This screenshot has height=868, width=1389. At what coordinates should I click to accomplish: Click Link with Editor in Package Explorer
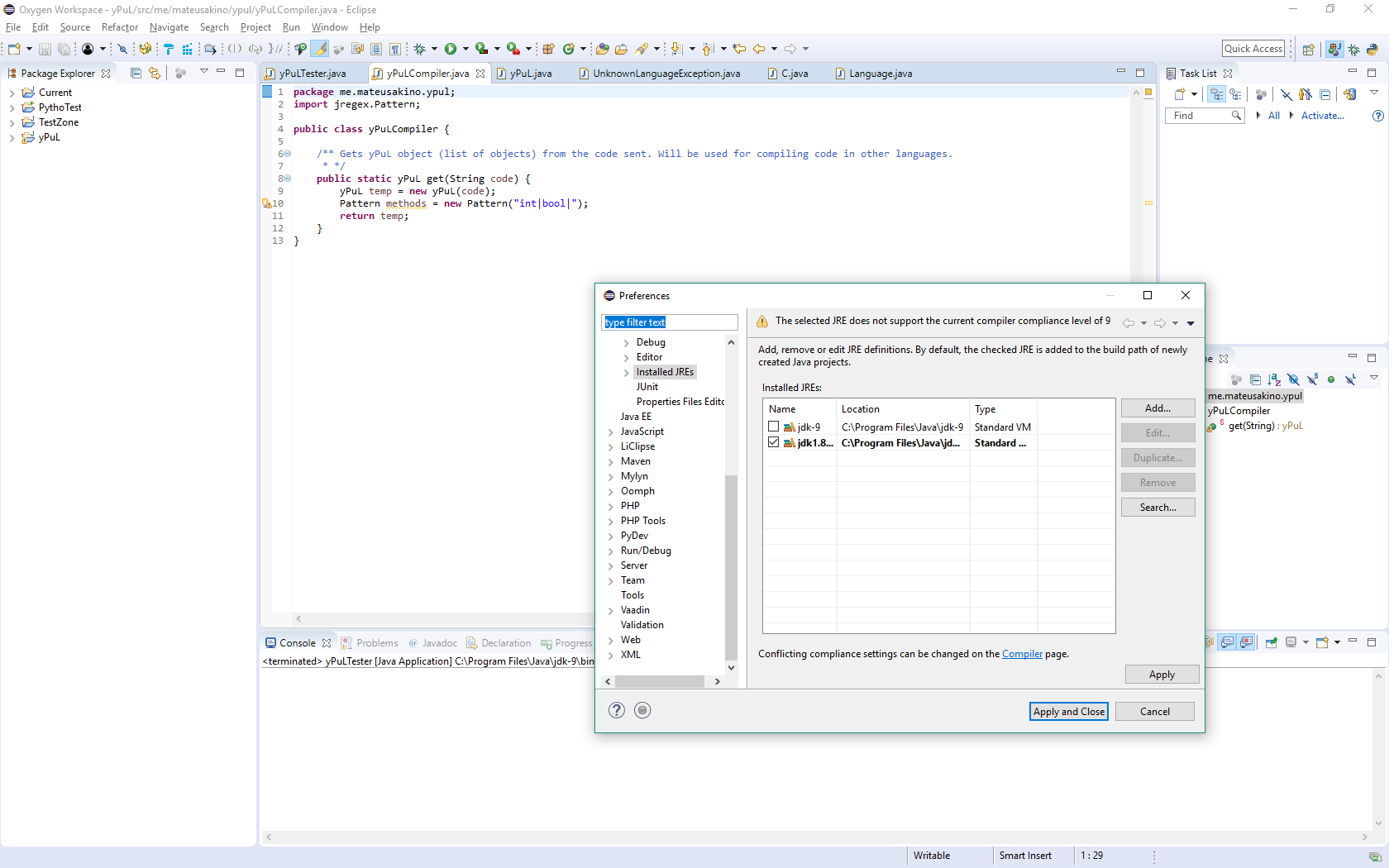[155, 74]
